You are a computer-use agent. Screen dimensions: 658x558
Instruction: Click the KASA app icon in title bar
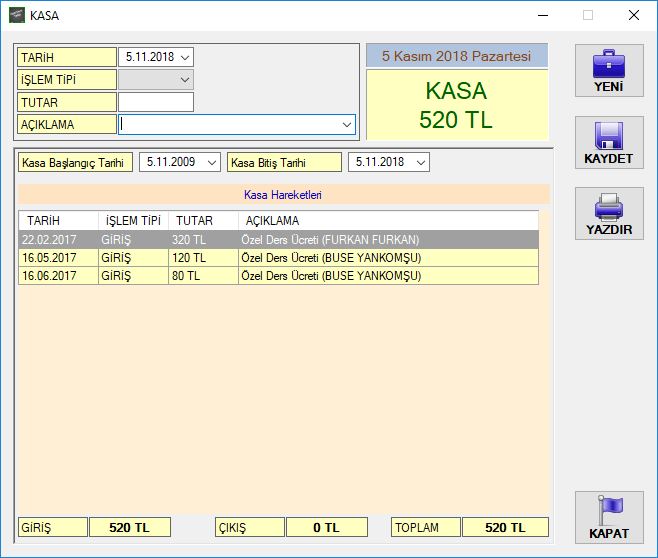(17, 16)
